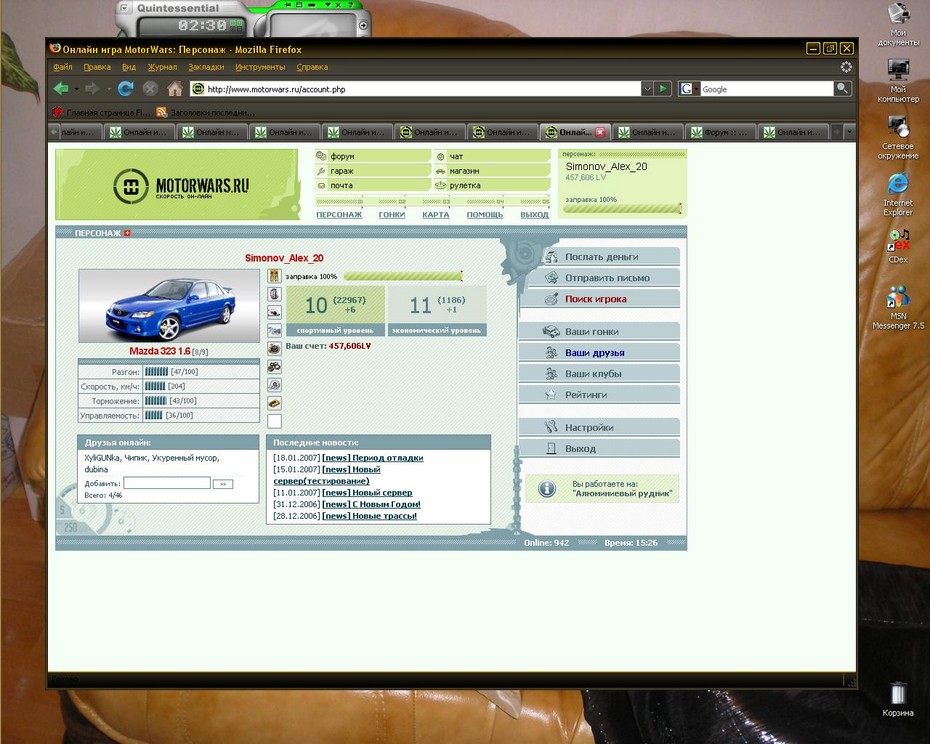
Task: Click the search magnifier icon
Action: coord(842,89)
